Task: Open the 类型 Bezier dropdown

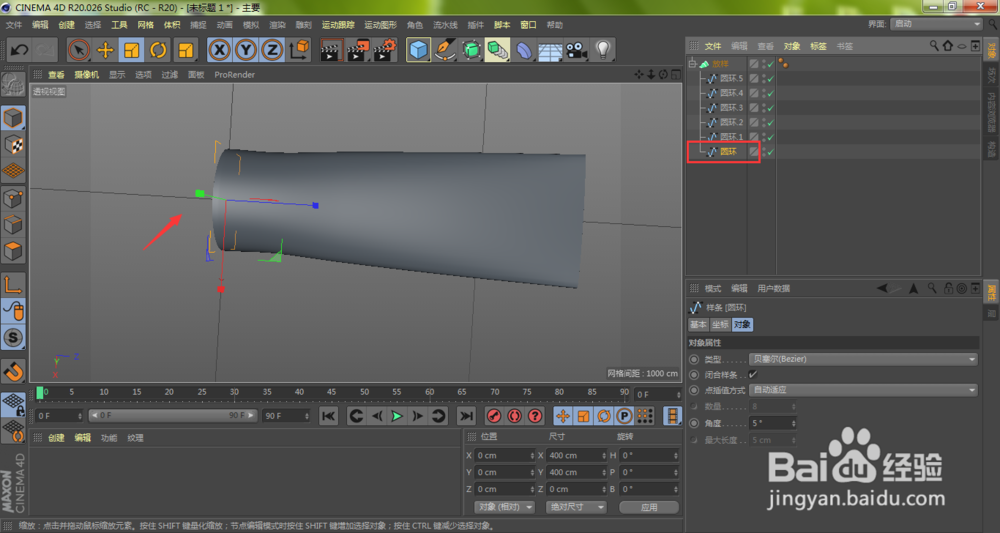Action: (x=864, y=360)
